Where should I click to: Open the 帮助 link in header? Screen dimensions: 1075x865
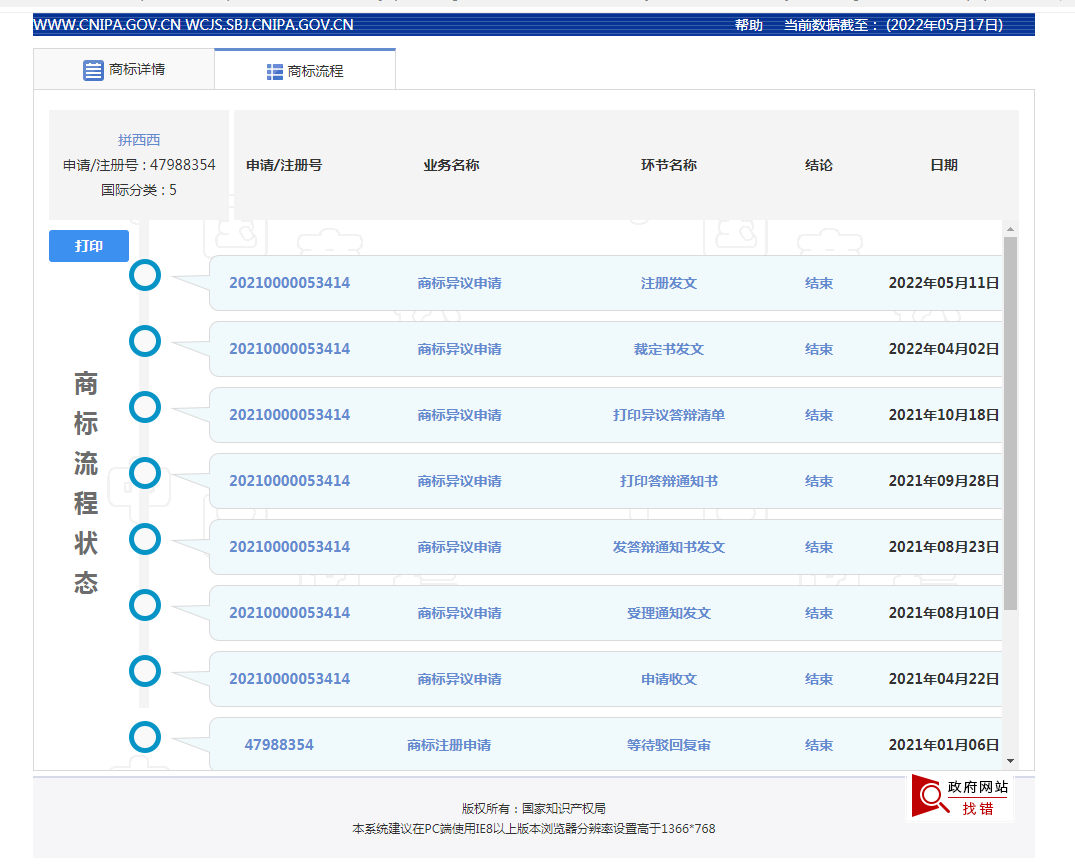748,25
